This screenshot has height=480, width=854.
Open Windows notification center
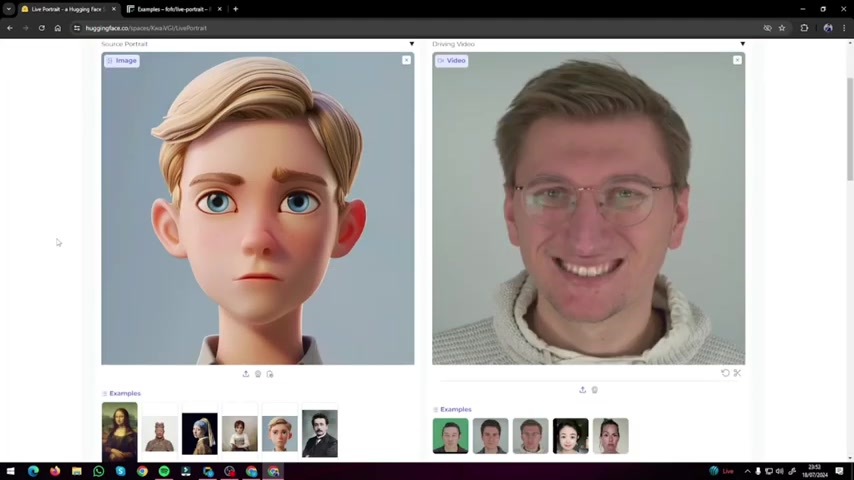coord(839,471)
